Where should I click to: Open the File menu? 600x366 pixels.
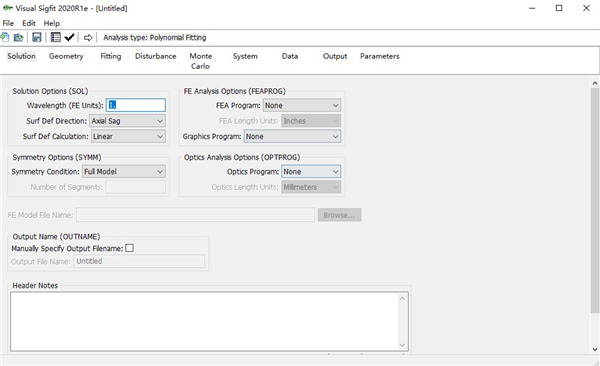[8, 23]
